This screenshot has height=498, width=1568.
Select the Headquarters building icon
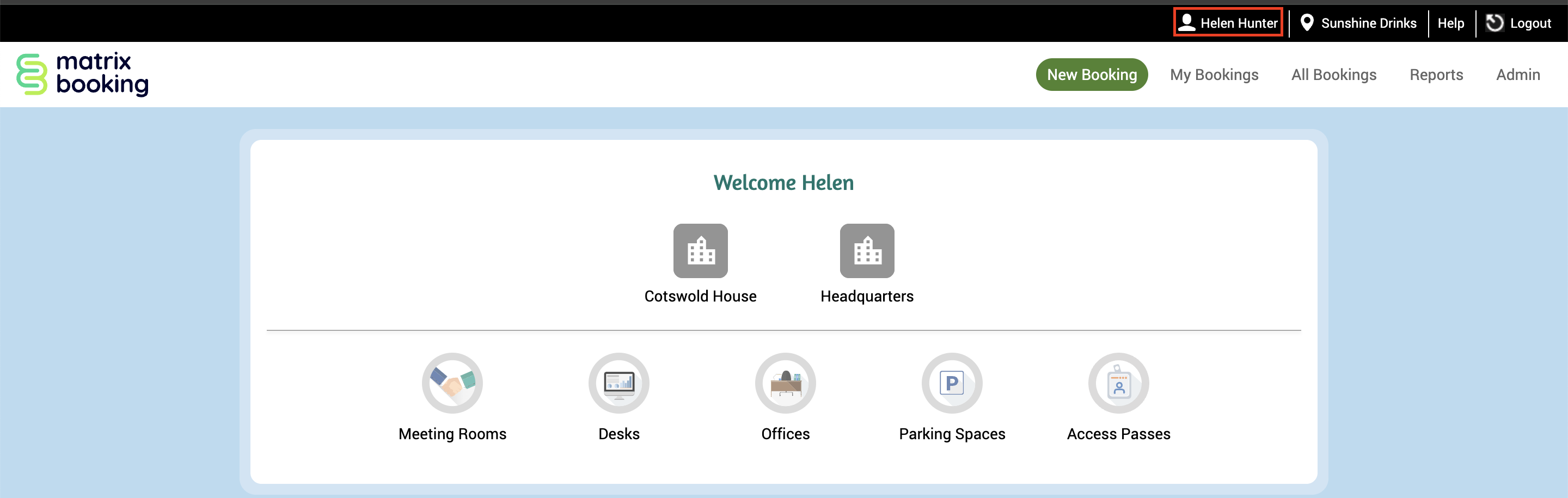pyautogui.click(x=867, y=251)
